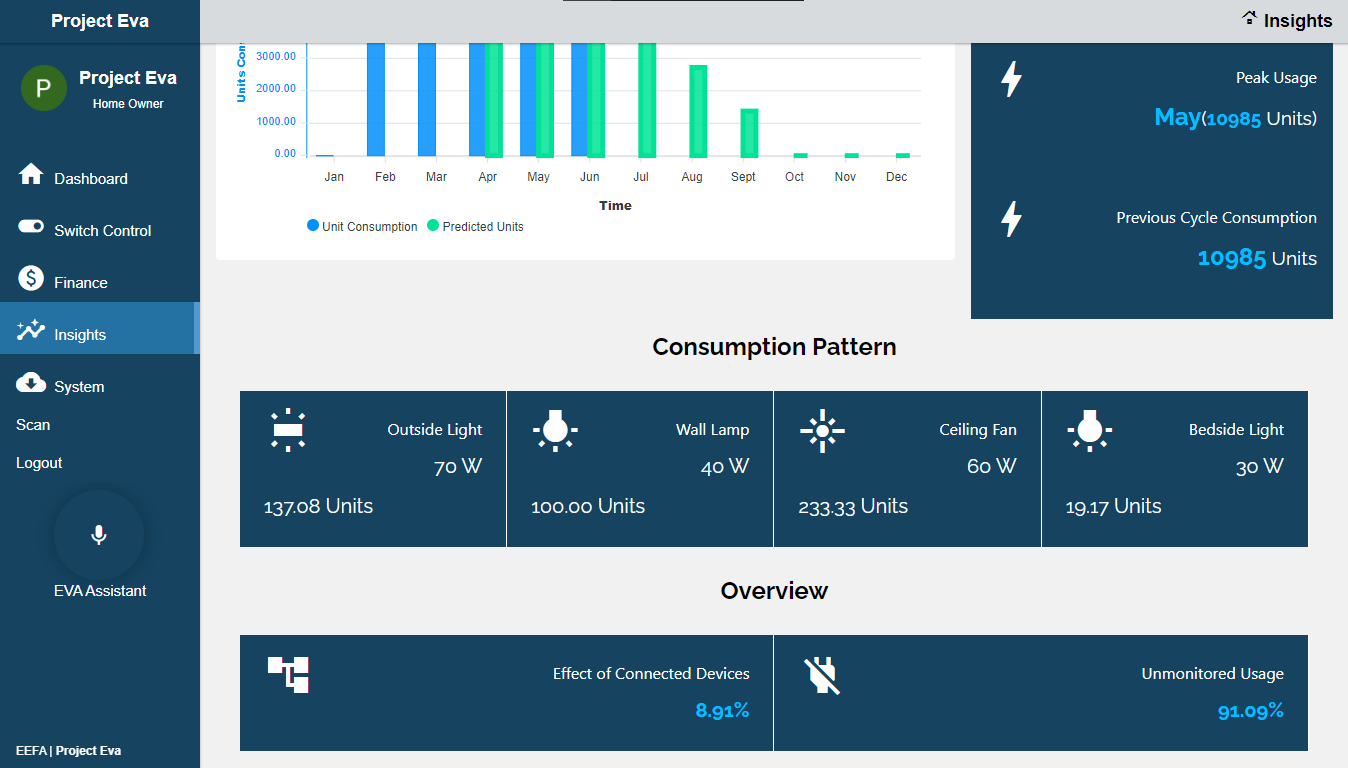
Task: Click the Ceiling Fan sun-shaped icon
Action: click(x=822, y=430)
